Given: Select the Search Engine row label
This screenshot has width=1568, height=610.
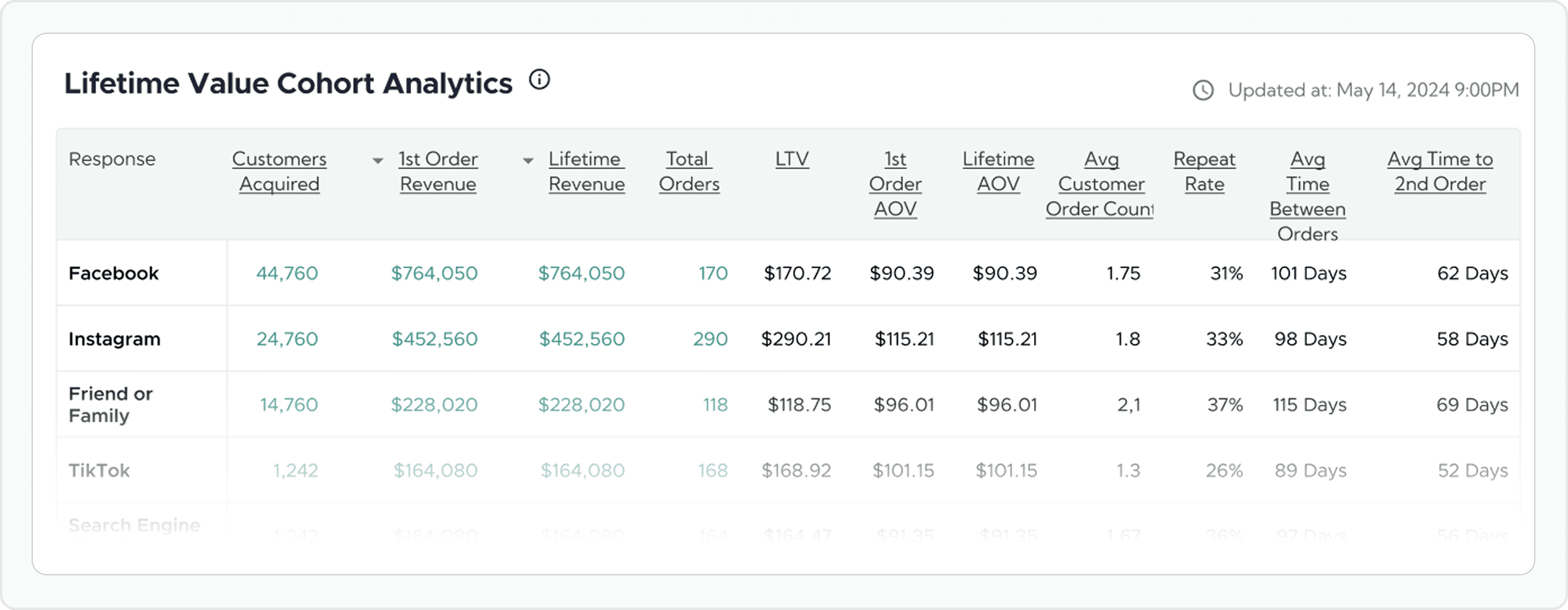Looking at the screenshot, I should click(x=135, y=525).
